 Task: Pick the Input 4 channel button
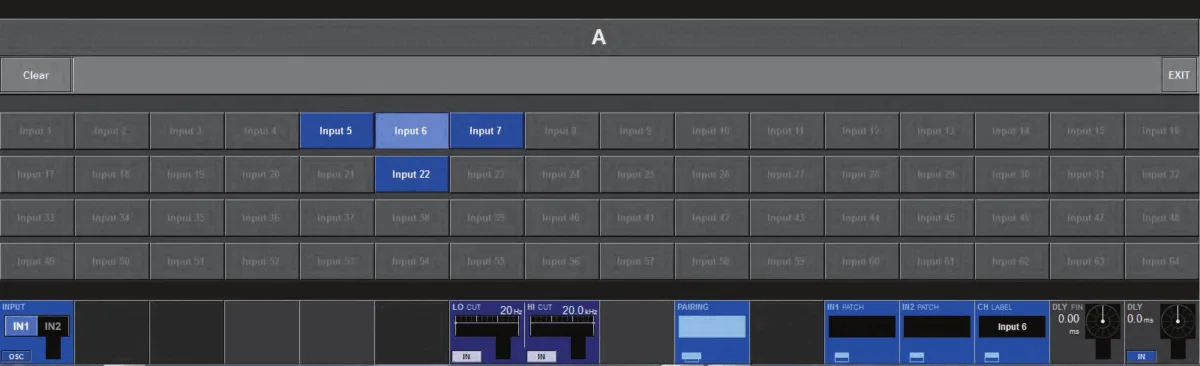(261, 131)
